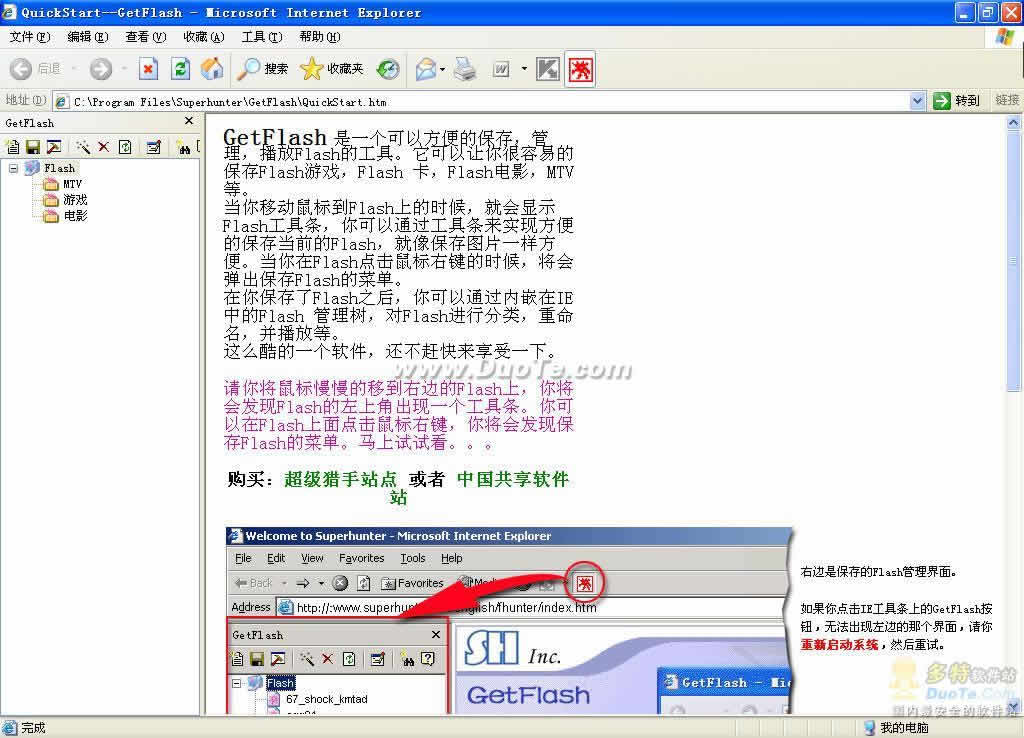Screen dimensions: 1024x738
Task: Edit page with Word icon
Action: [x=501, y=69]
